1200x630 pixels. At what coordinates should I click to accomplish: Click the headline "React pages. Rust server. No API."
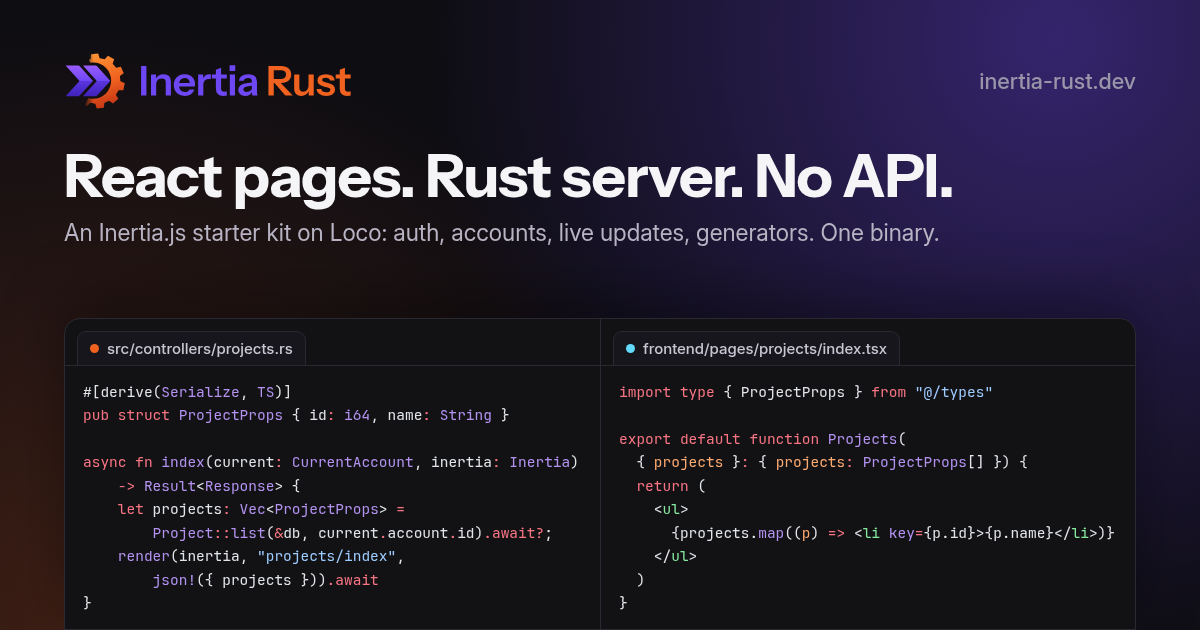pyautogui.click(x=508, y=177)
